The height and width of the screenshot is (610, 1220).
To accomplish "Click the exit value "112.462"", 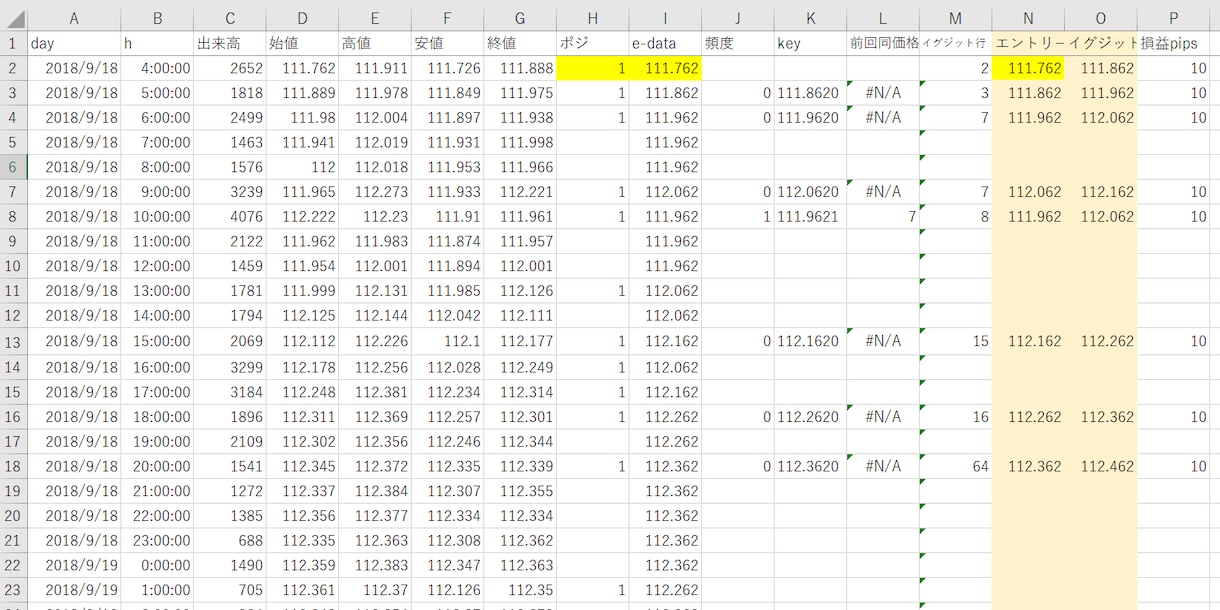I will click(1101, 466).
